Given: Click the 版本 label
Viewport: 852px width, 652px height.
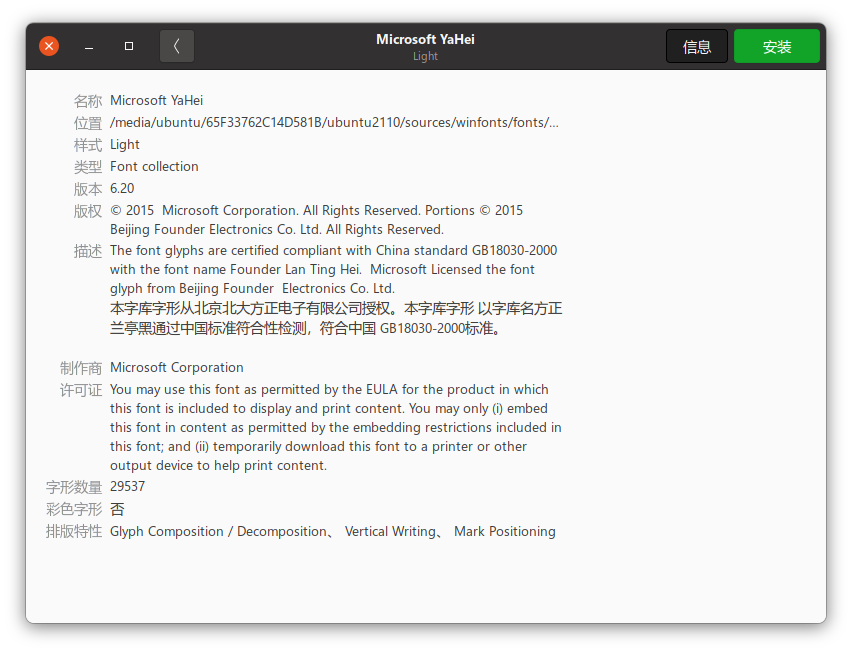Looking at the screenshot, I should 87,189.
